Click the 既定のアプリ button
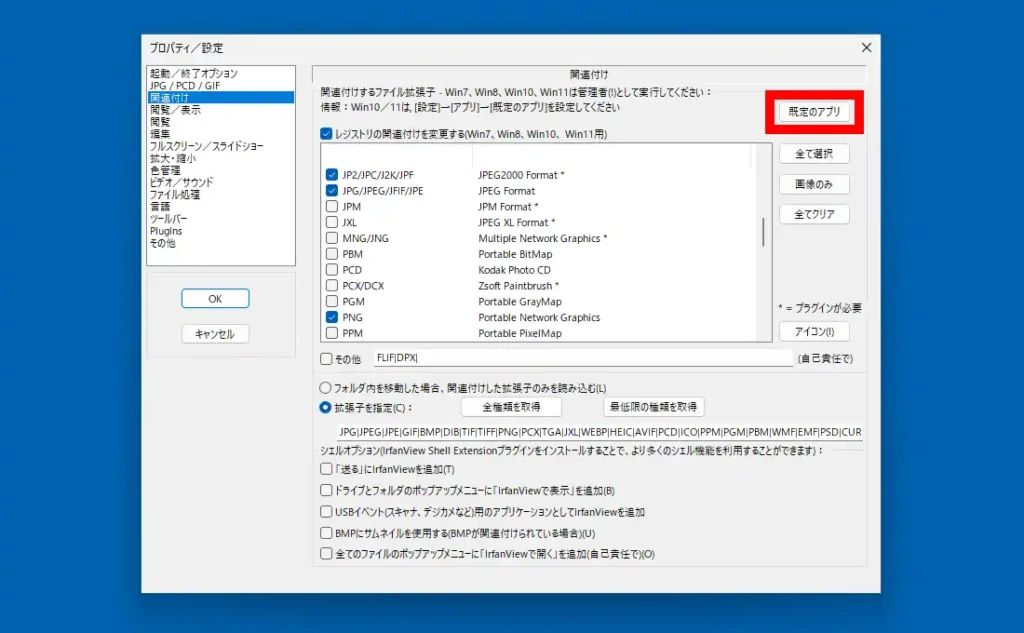The height and width of the screenshot is (633, 1024). pos(812,110)
